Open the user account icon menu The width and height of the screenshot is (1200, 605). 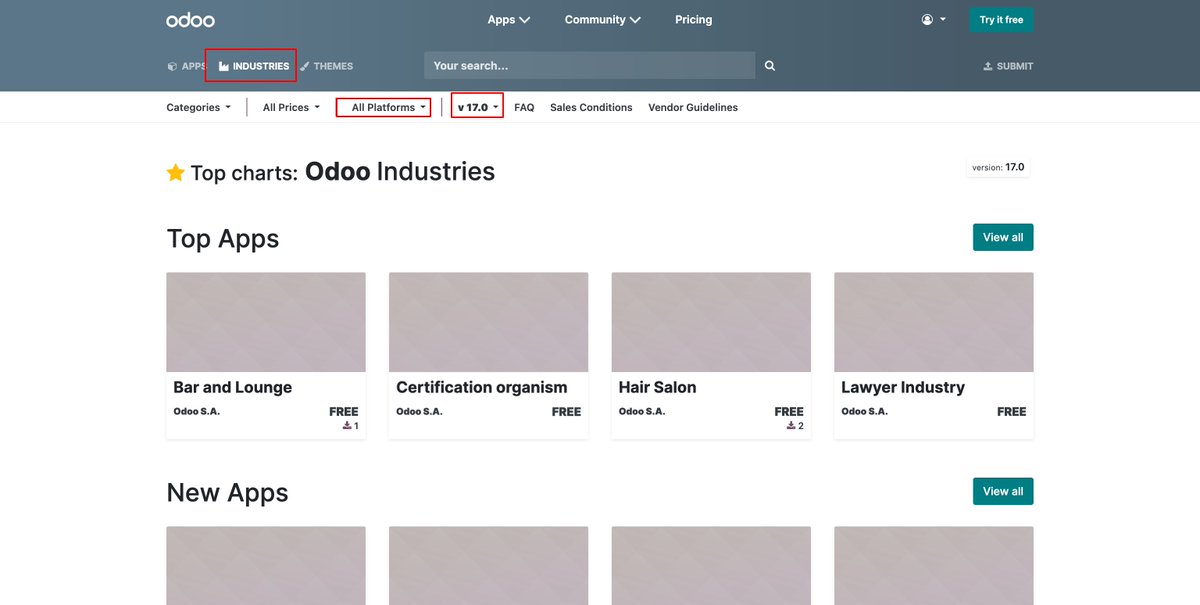pyautogui.click(x=933, y=20)
